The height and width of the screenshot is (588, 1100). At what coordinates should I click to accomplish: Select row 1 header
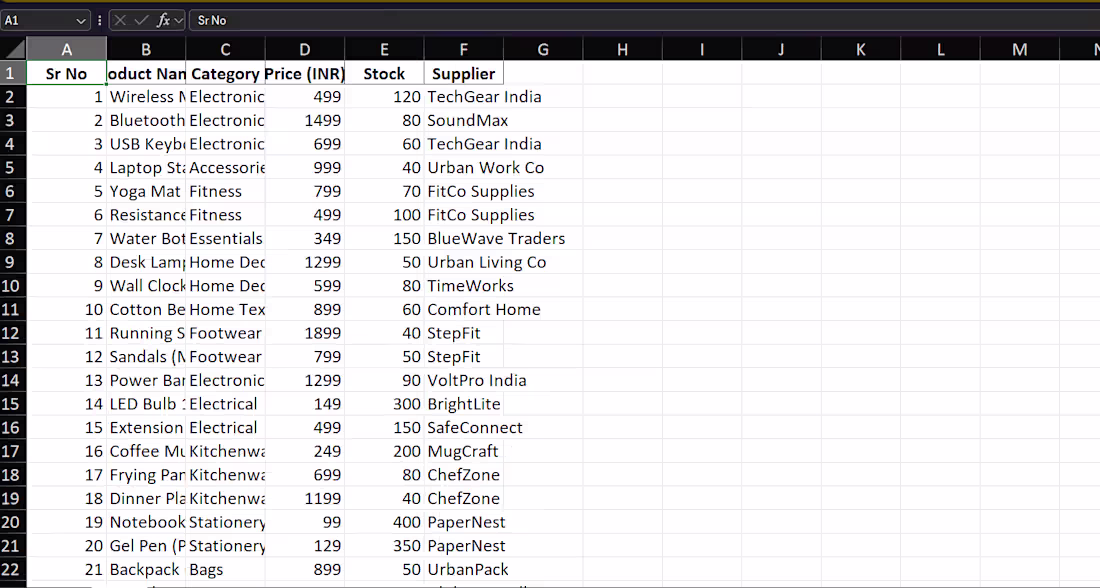[x=13, y=73]
